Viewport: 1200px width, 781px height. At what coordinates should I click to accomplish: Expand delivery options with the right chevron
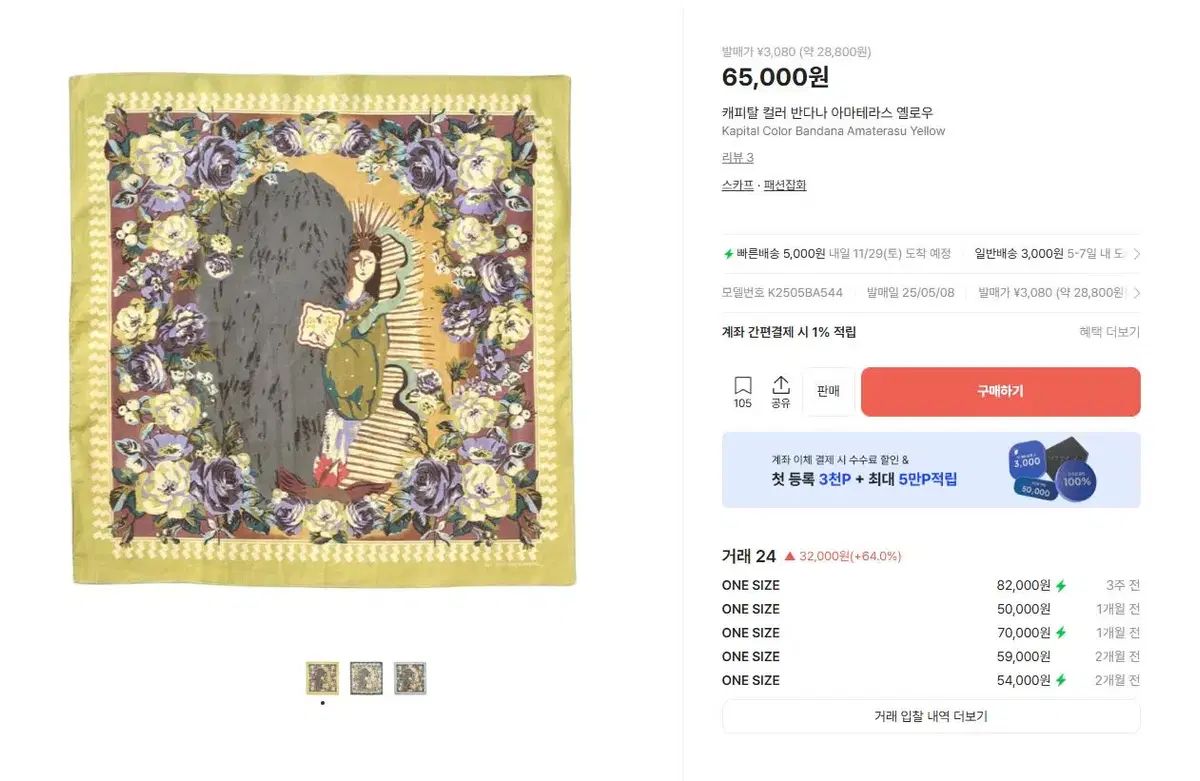(1136, 254)
